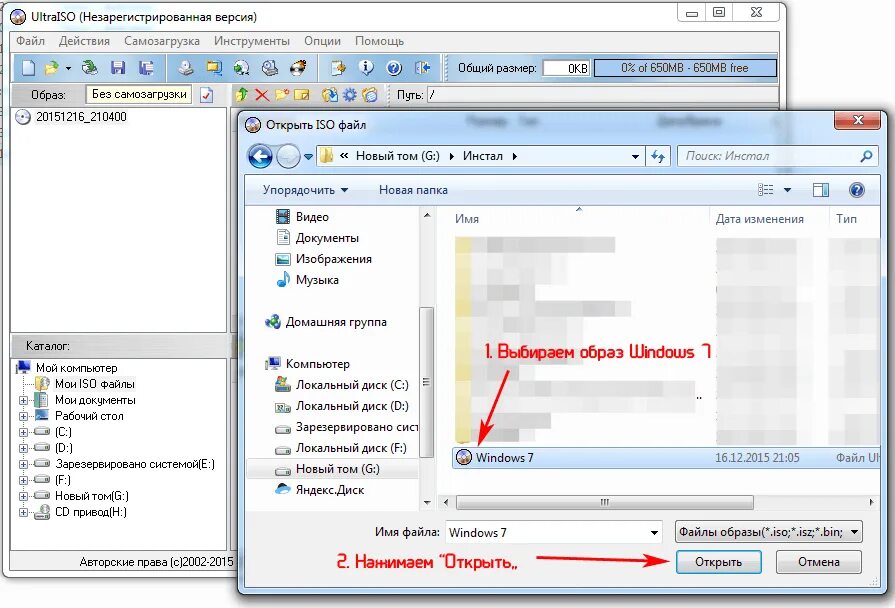This screenshot has width=895, height=608.
Task: Click the Открыть button
Action: pyautogui.click(x=719, y=562)
